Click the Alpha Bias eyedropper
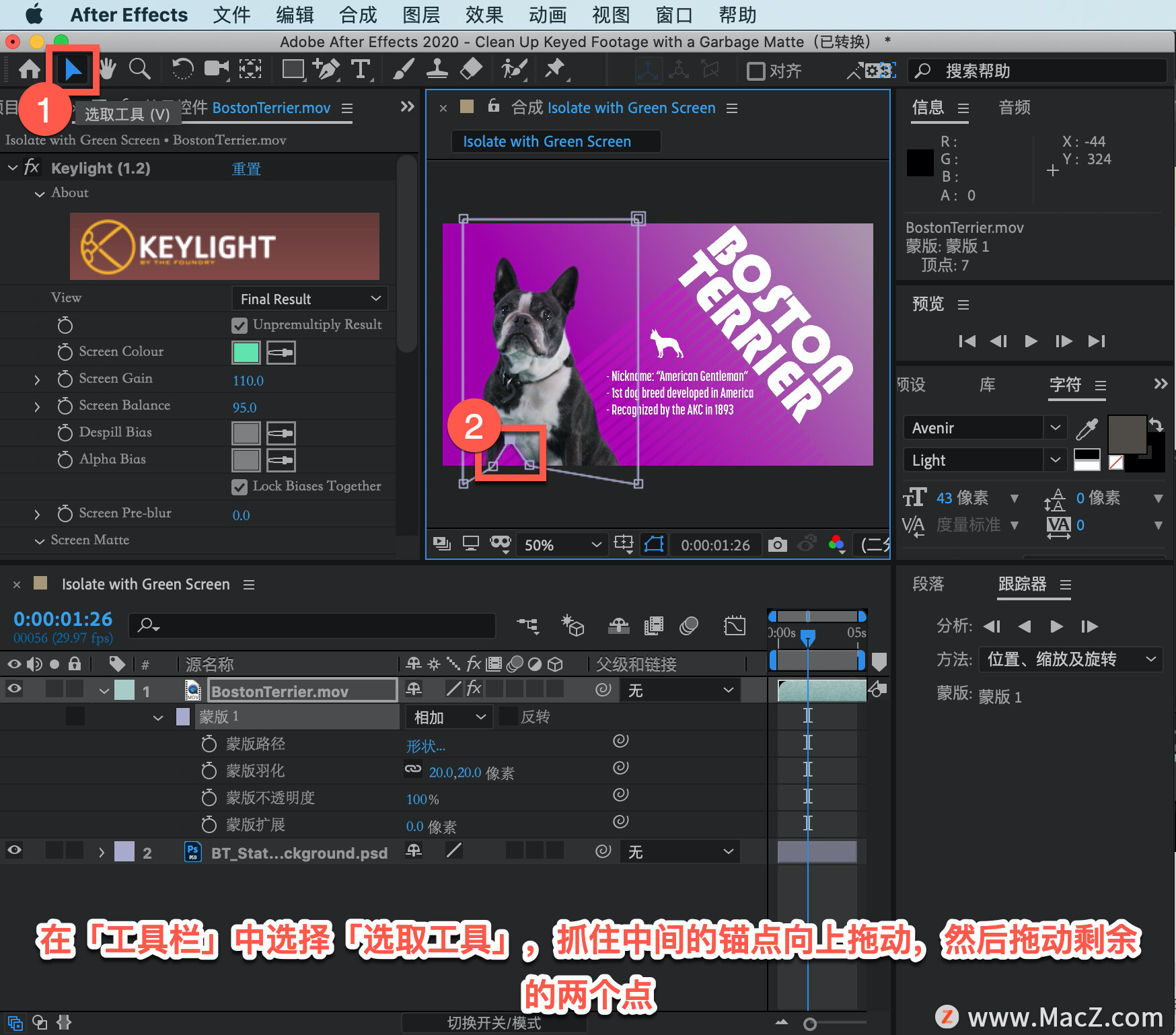The height and width of the screenshot is (1035, 1176). click(281, 460)
